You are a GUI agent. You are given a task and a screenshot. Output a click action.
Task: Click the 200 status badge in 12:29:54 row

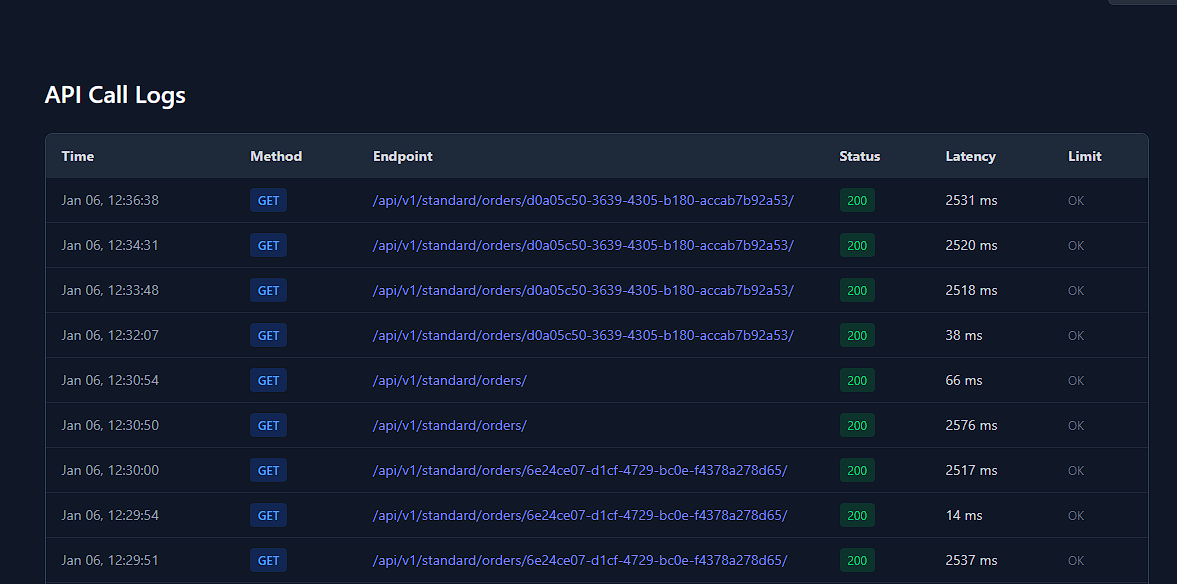pyautogui.click(x=857, y=515)
